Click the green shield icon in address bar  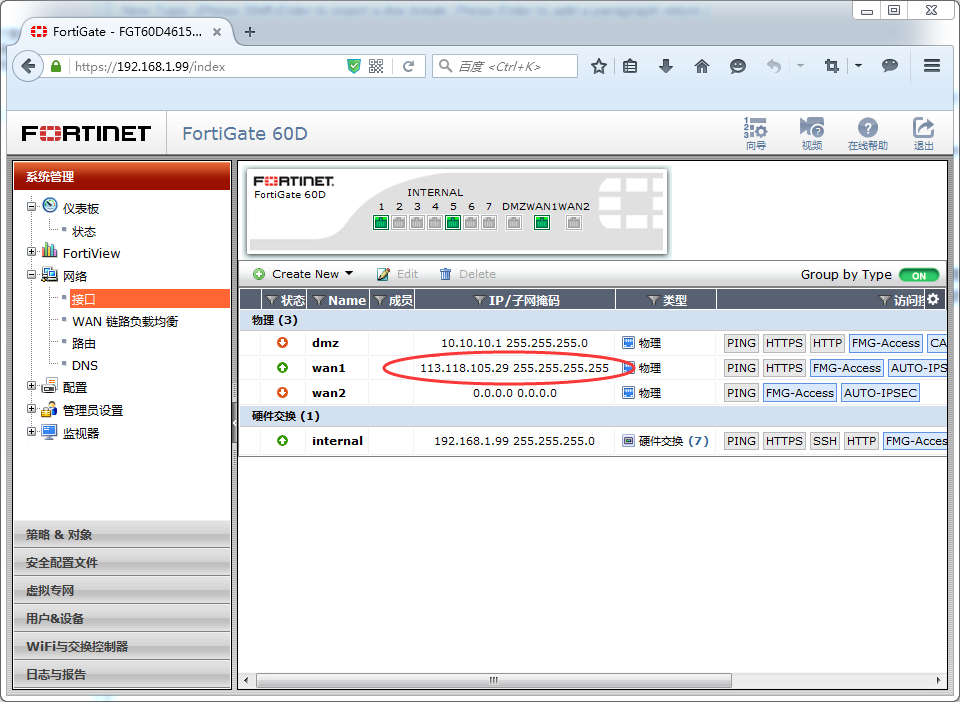click(354, 66)
